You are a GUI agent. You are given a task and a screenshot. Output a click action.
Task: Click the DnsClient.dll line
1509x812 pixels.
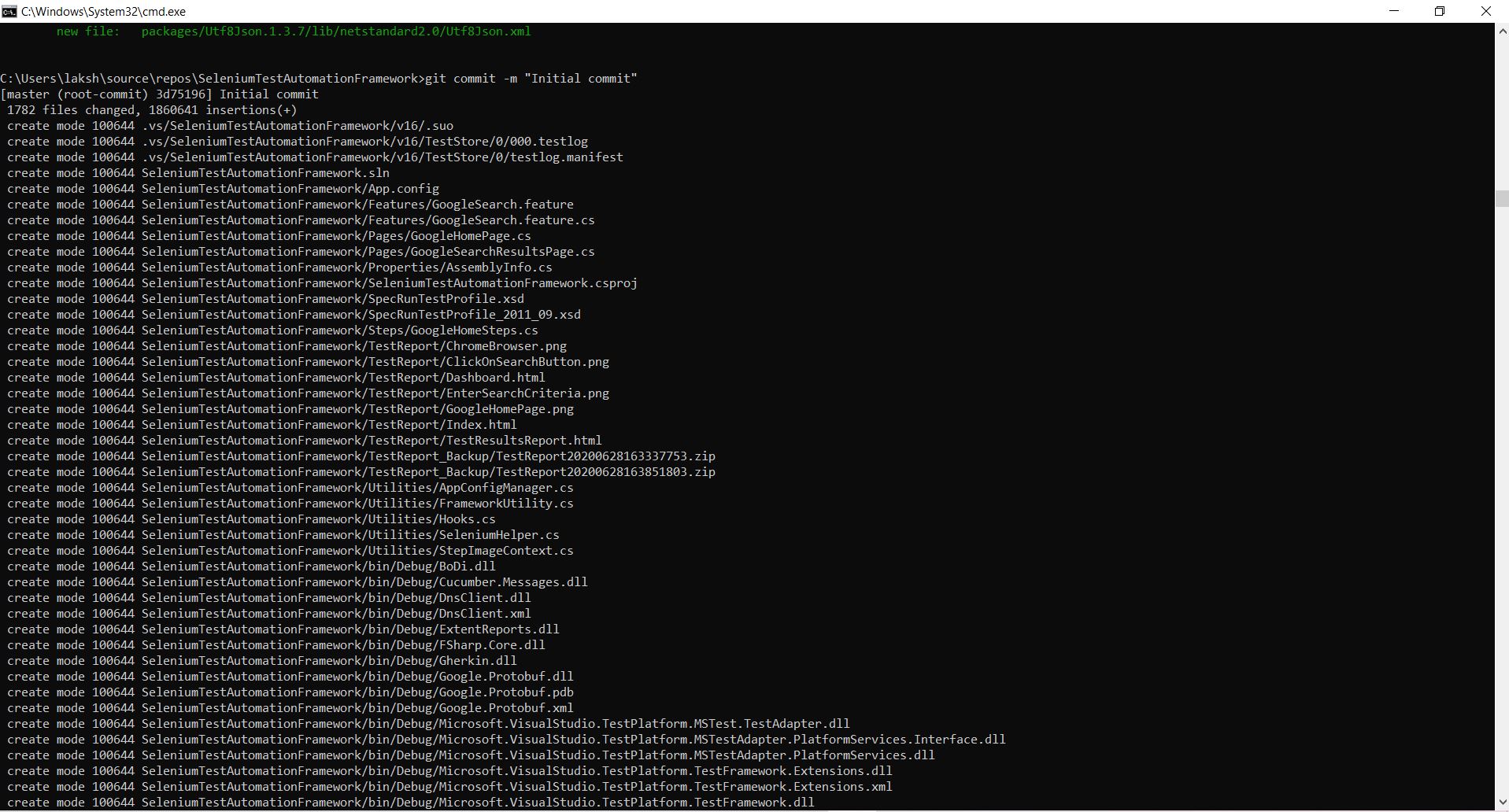(x=269, y=598)
